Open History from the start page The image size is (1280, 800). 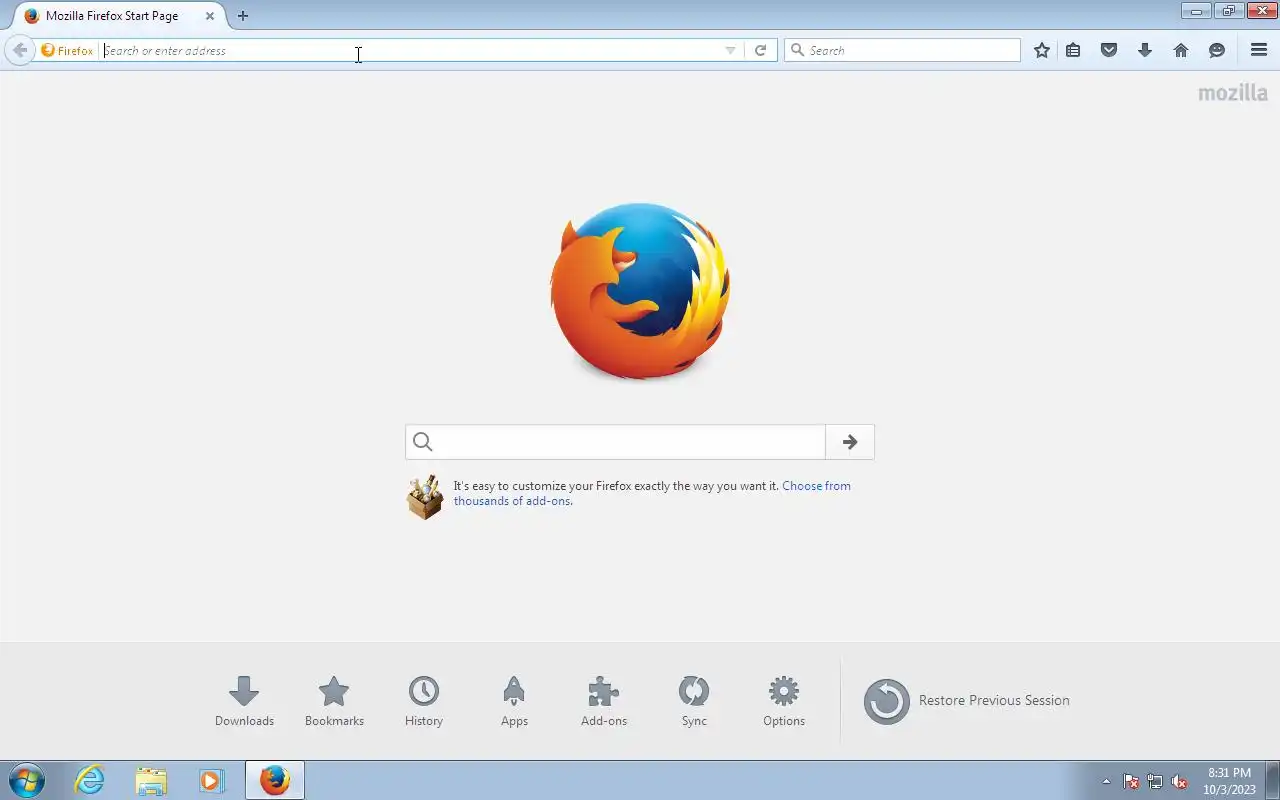424,701
